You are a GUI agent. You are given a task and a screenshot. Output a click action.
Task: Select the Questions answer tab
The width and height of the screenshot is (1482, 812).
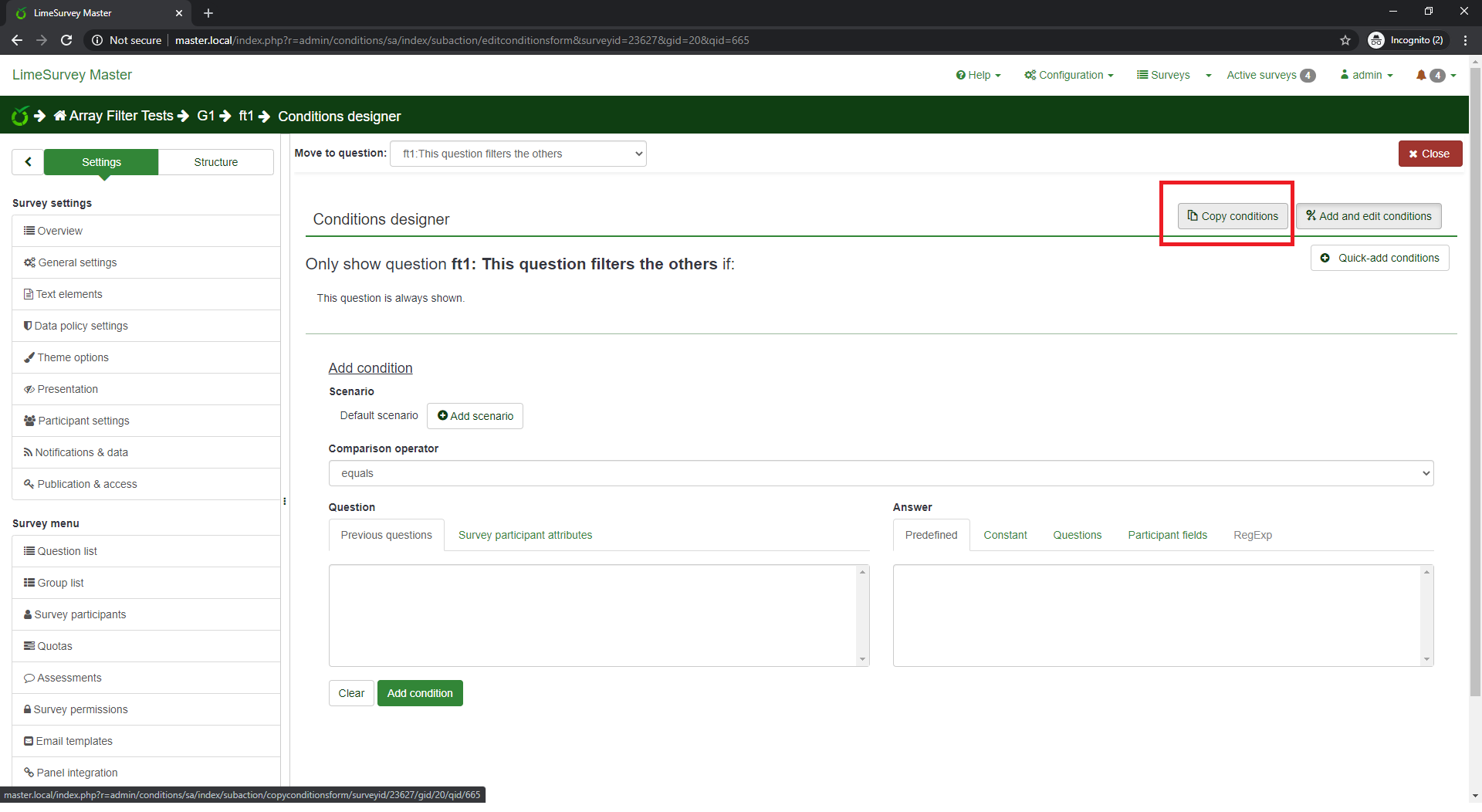click(x=1078, y=535)
